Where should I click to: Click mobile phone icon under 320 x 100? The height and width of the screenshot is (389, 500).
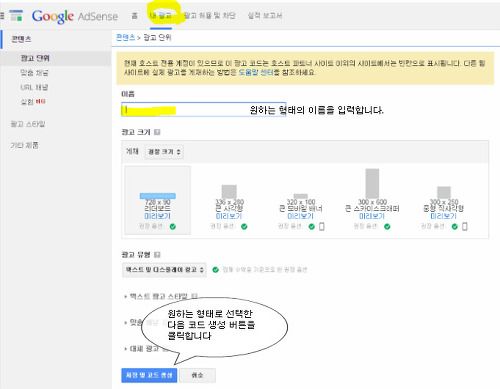pos(322,227)
